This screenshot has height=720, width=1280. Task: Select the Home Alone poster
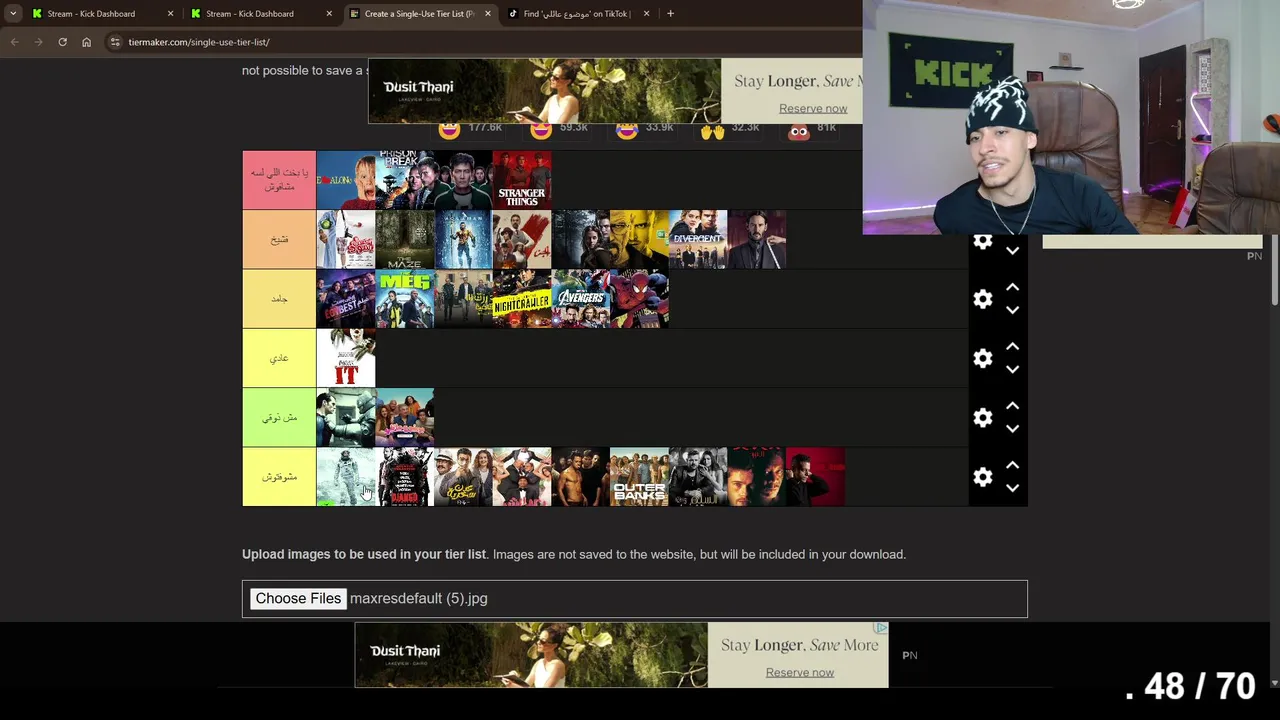[x=346, y=180]
